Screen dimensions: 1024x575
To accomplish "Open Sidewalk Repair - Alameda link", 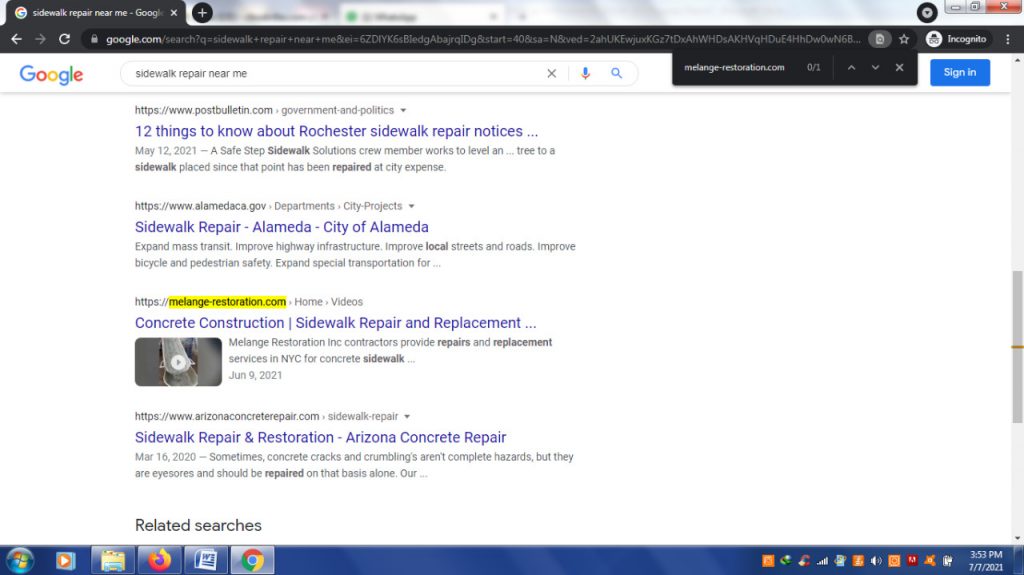I will coord(281,227).
